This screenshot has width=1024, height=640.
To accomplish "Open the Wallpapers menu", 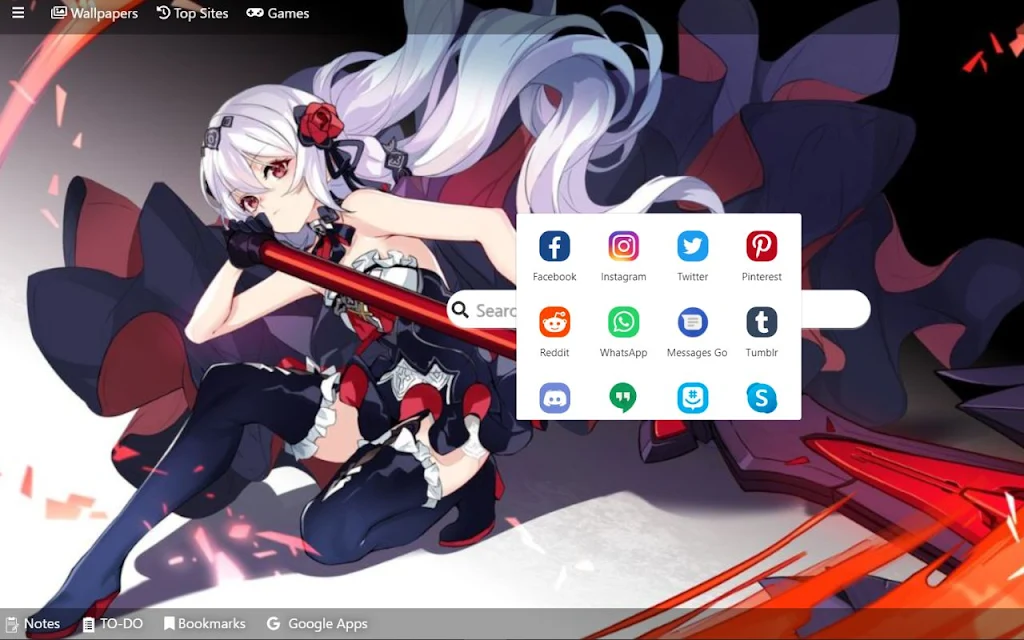I will pos(95,13).
